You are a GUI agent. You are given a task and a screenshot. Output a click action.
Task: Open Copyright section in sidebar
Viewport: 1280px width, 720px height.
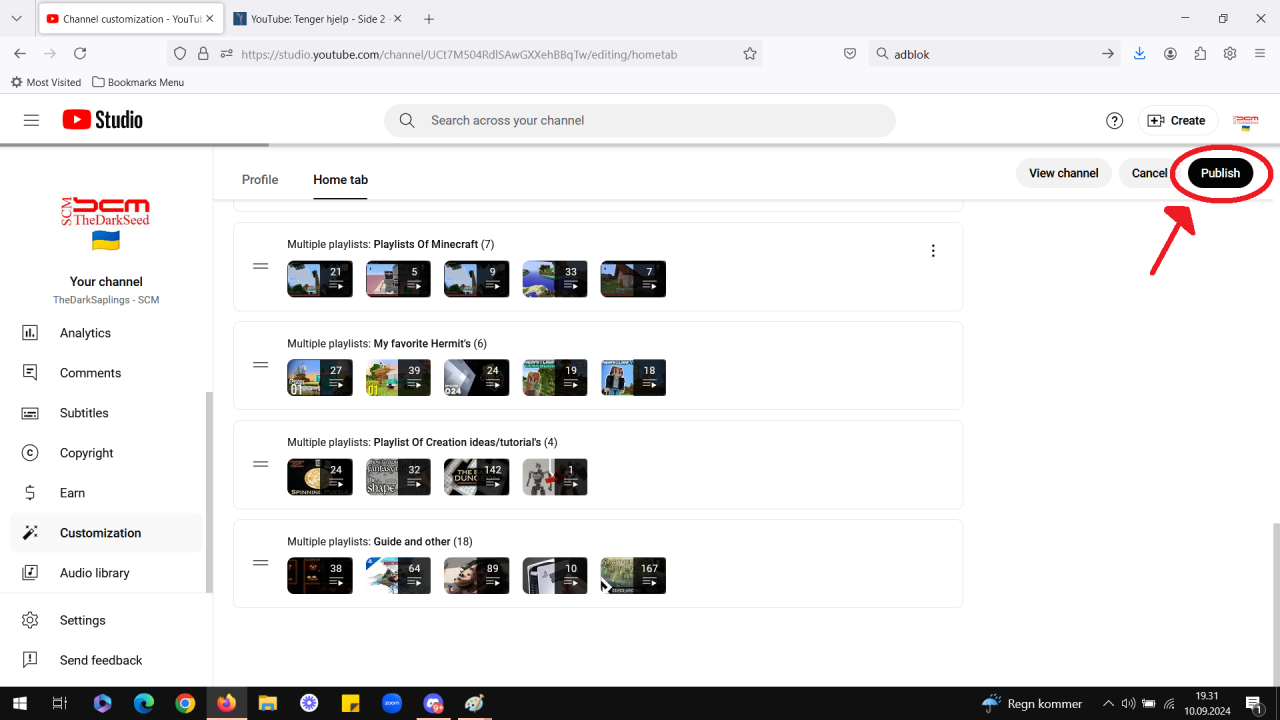(x=86, y=453)
